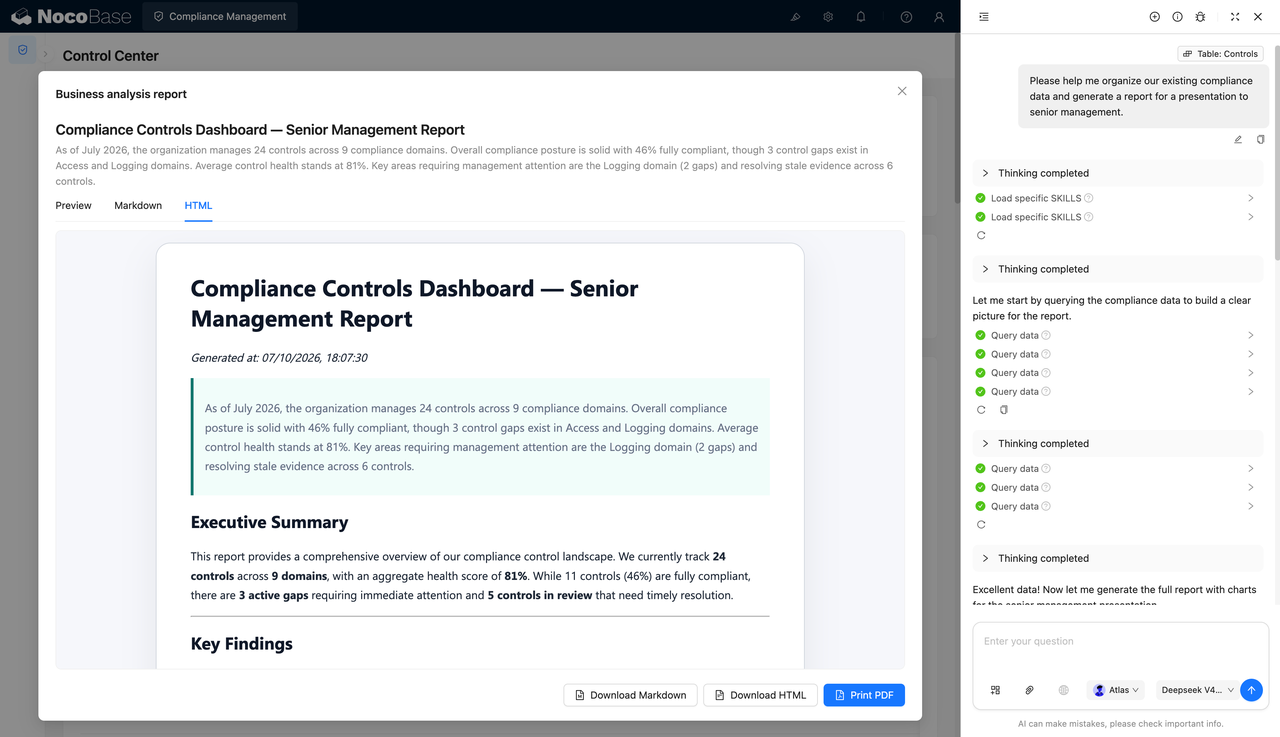Click the regenerate icon under Load specific SKILLS
The width and height of the screenshot is (1280, 737).
coord(981,236)
